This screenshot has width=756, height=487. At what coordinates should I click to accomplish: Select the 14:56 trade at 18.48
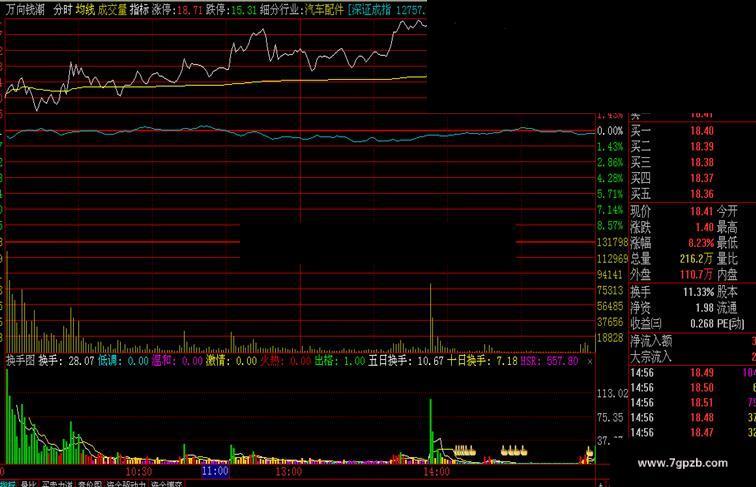click(692, 418)
